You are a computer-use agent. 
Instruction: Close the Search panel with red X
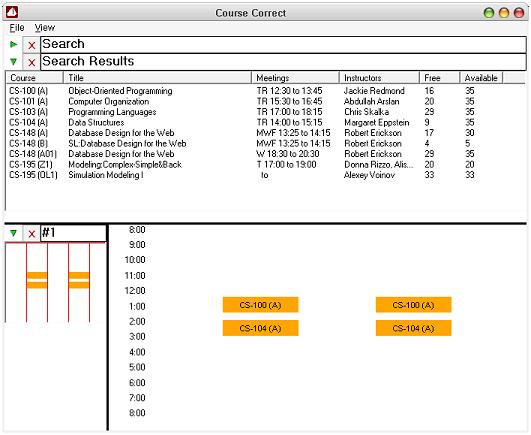click(31, 45)
